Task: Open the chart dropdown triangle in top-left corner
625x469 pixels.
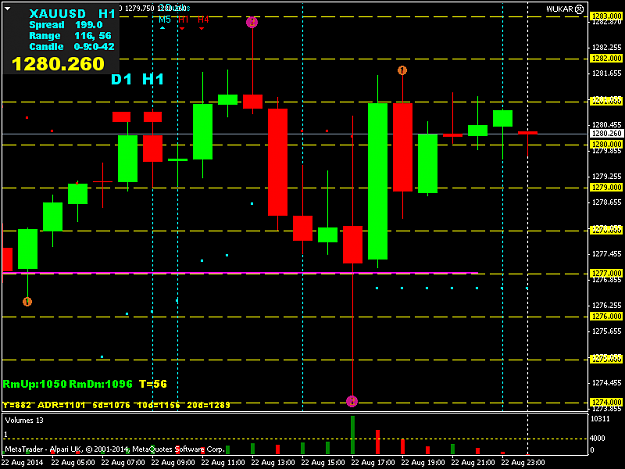Action: (x=7, y=8)
